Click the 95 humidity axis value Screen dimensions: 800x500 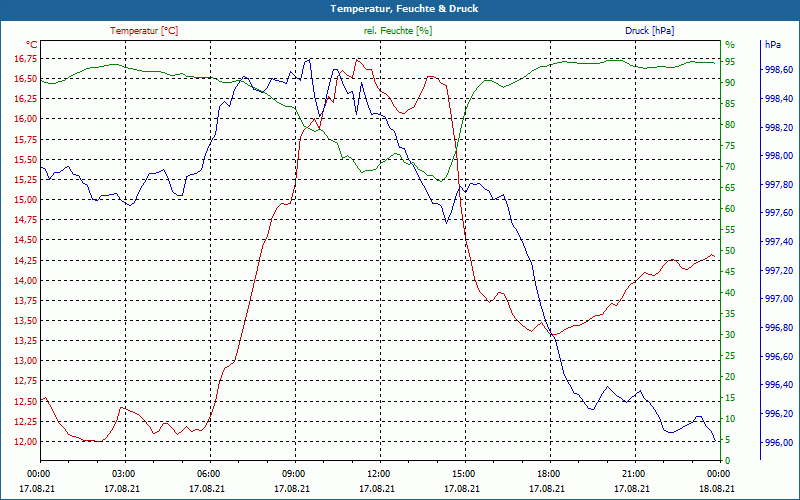(730, 62)
